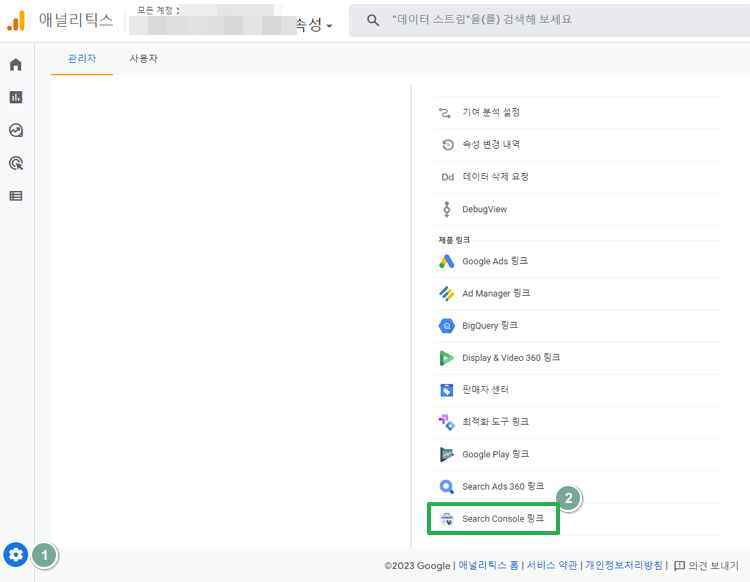Image resolution: width=750 pixels, height=582 pixels.
Task: Click the Search Console icon
Action: point(447,519)
